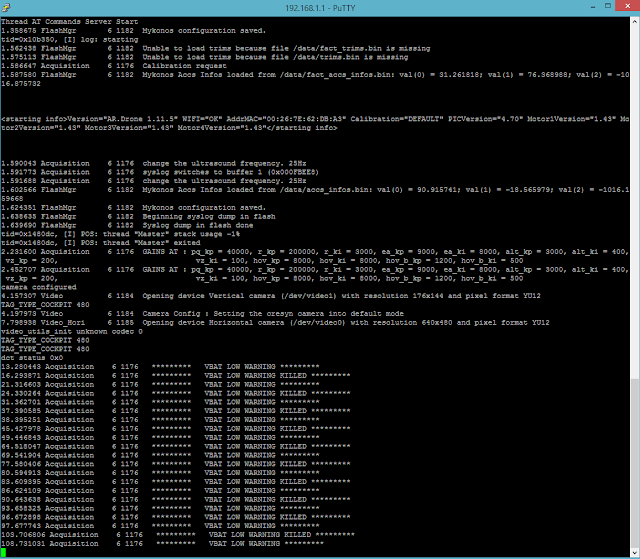Click the 21.316603 VBAT LOW WARNING line
Image resolution: width=640 pixels, height=559 pixels.
160,385
